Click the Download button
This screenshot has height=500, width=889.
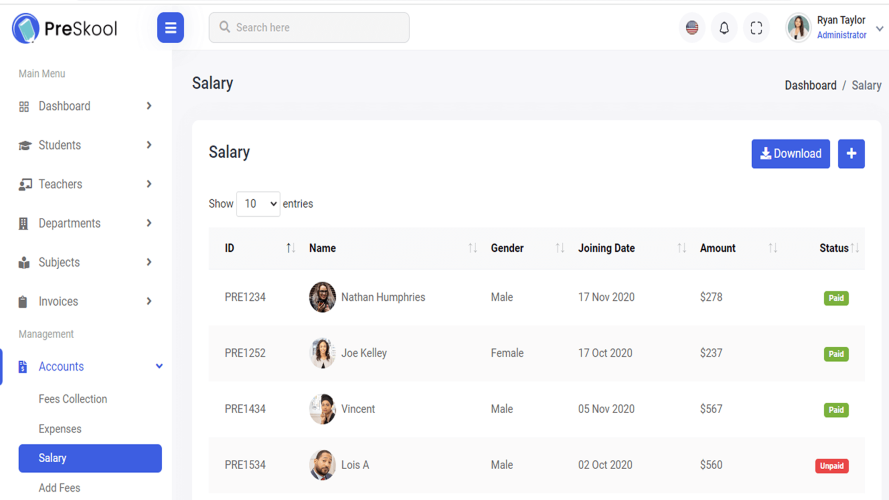click(x=790, y=154)
